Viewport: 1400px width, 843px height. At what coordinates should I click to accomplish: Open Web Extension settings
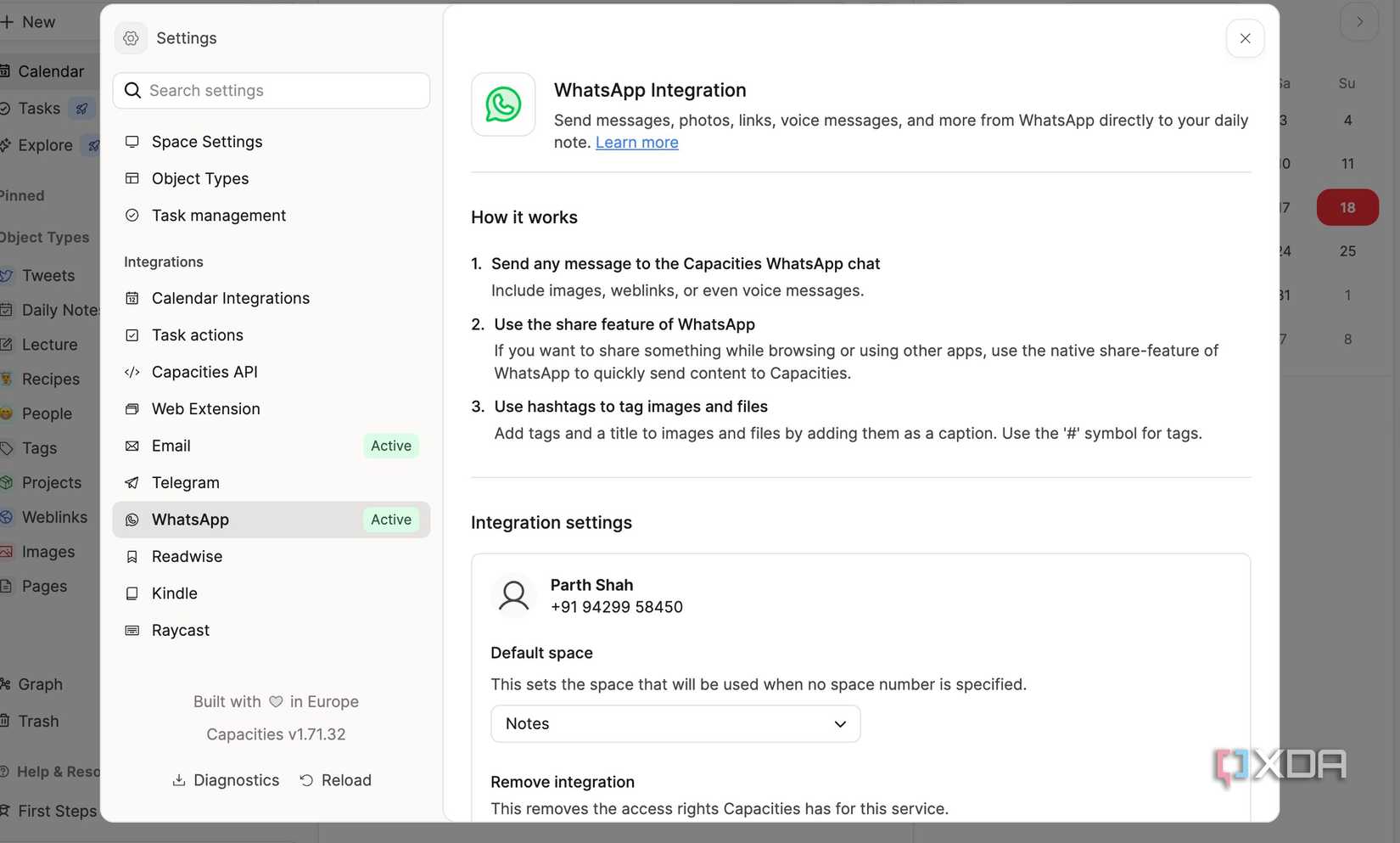[x=272, y=409]
